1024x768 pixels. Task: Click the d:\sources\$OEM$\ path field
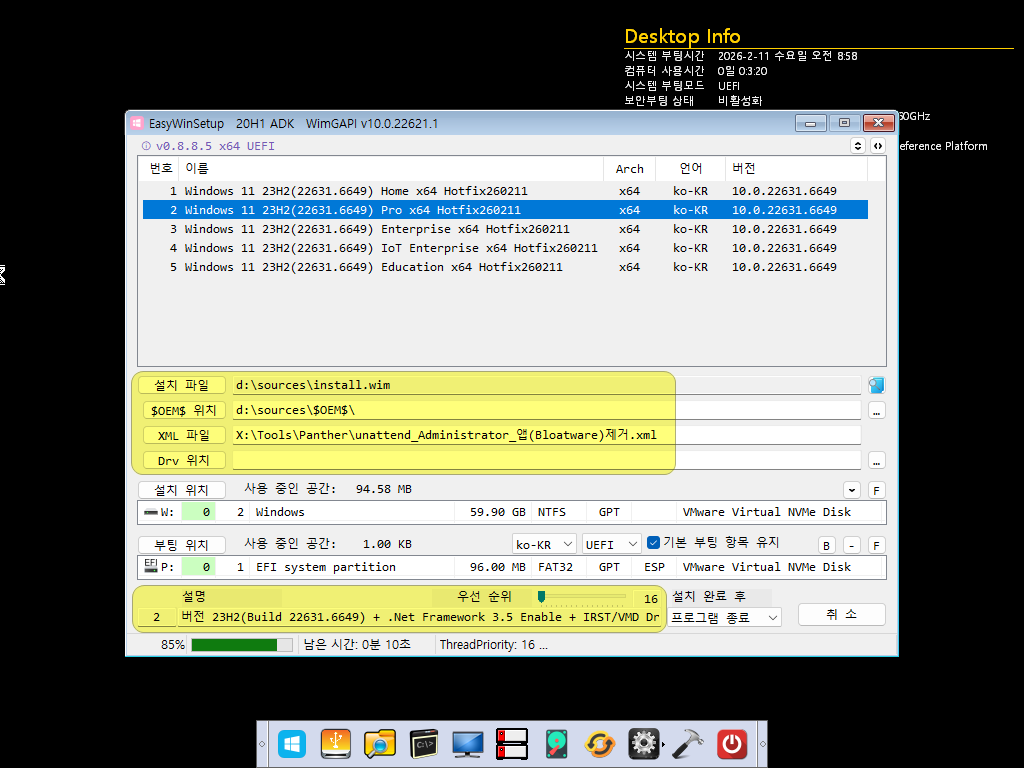coord(547,410)
